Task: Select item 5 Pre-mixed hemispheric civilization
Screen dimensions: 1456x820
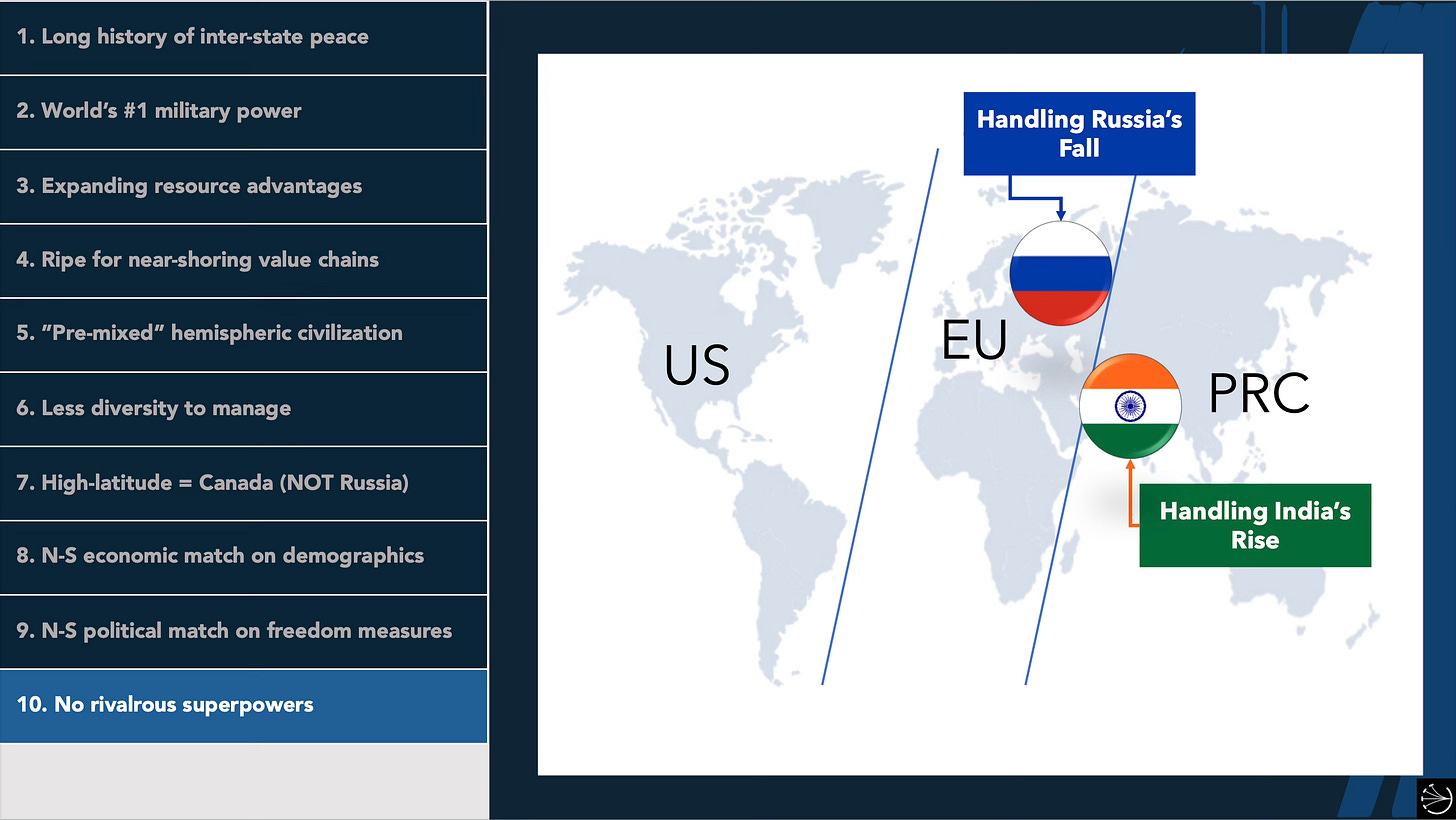Action: coord(243,334)
